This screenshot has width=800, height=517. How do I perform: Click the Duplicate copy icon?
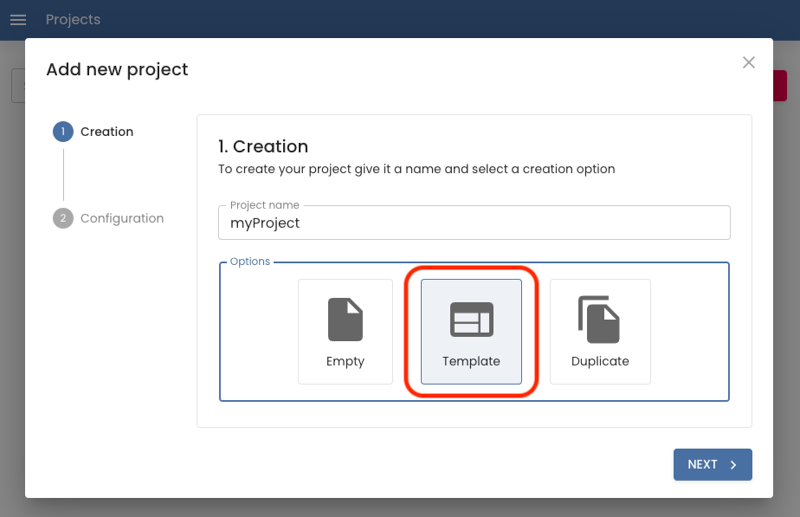599,320
